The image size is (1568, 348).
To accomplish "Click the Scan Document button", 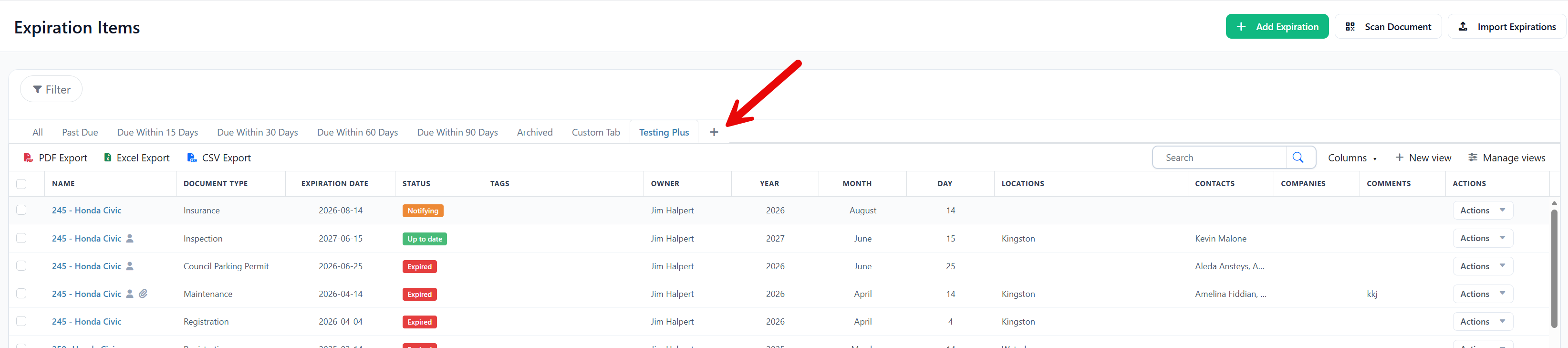I will click(x=1388, y=26).
